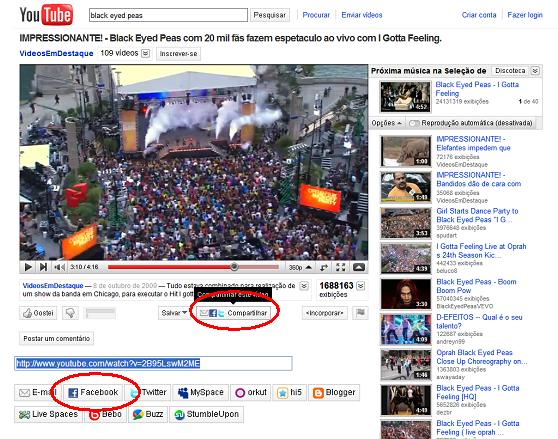Share the video on Live Spaces
558x439 pixels.
pyautogui.click(x=48, y=414)
